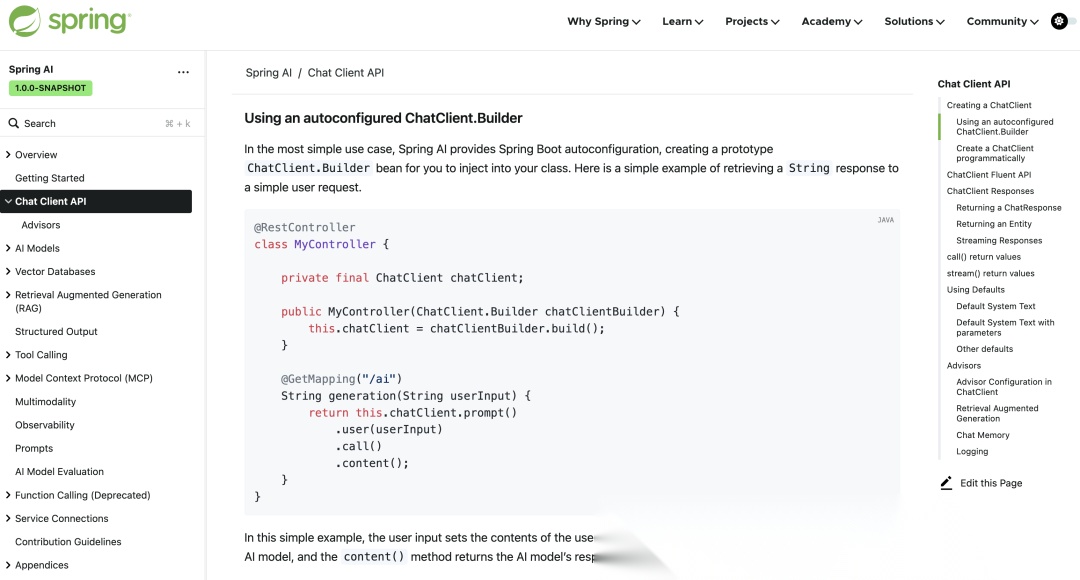Viewport: 1080px width, 580px height.
Task: Click into the Search docs field
Action: click(x=100, y=123)
